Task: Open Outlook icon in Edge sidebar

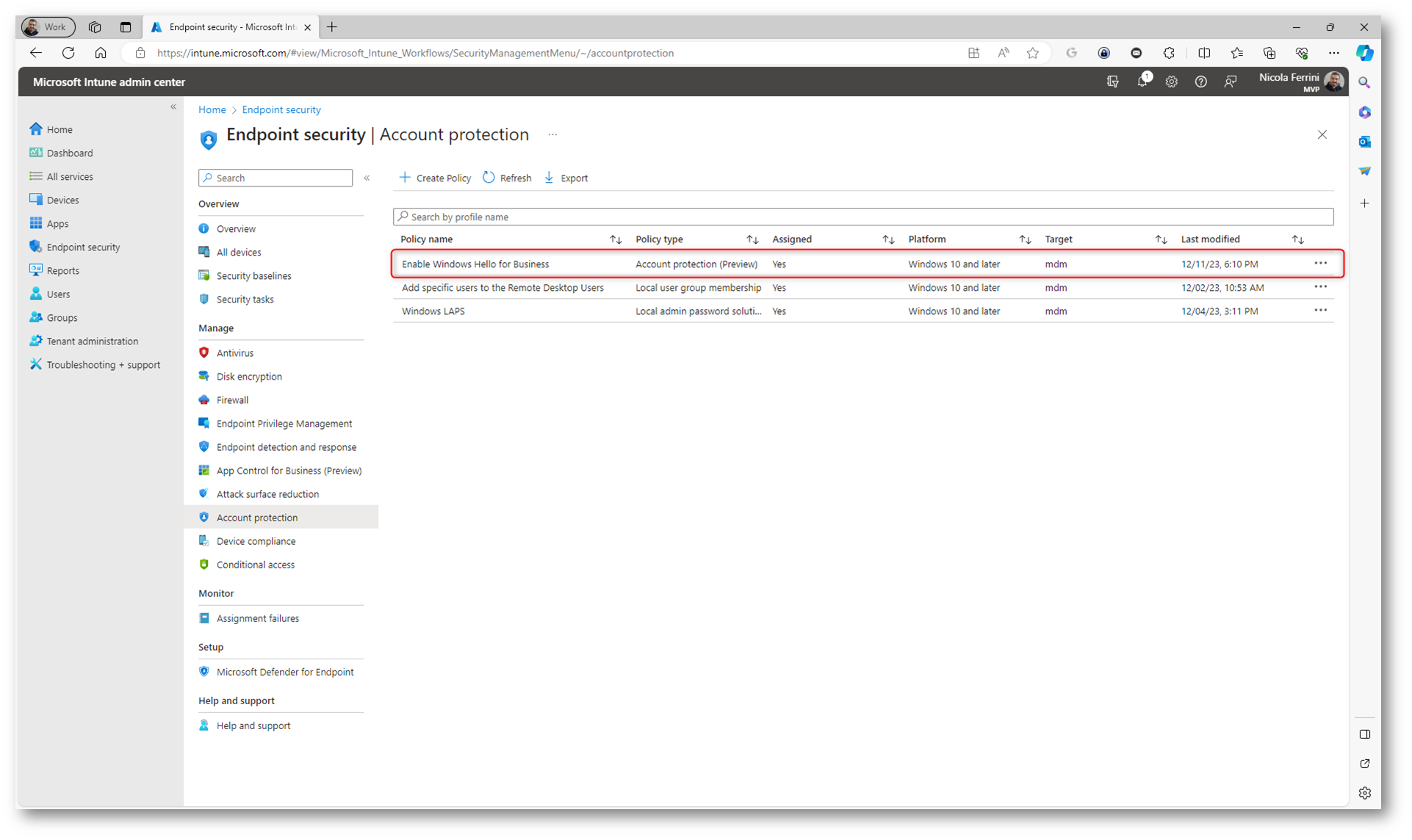Action: click(x=1364, y=142)
